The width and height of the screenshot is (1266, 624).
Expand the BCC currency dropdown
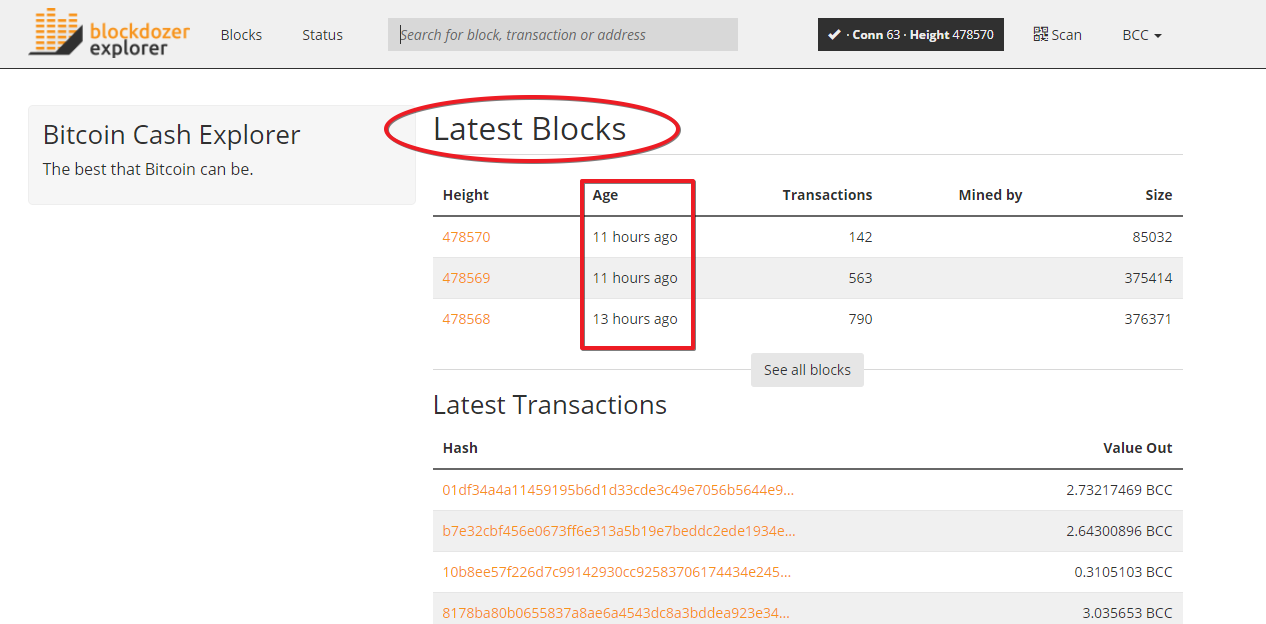(1142, 34)
